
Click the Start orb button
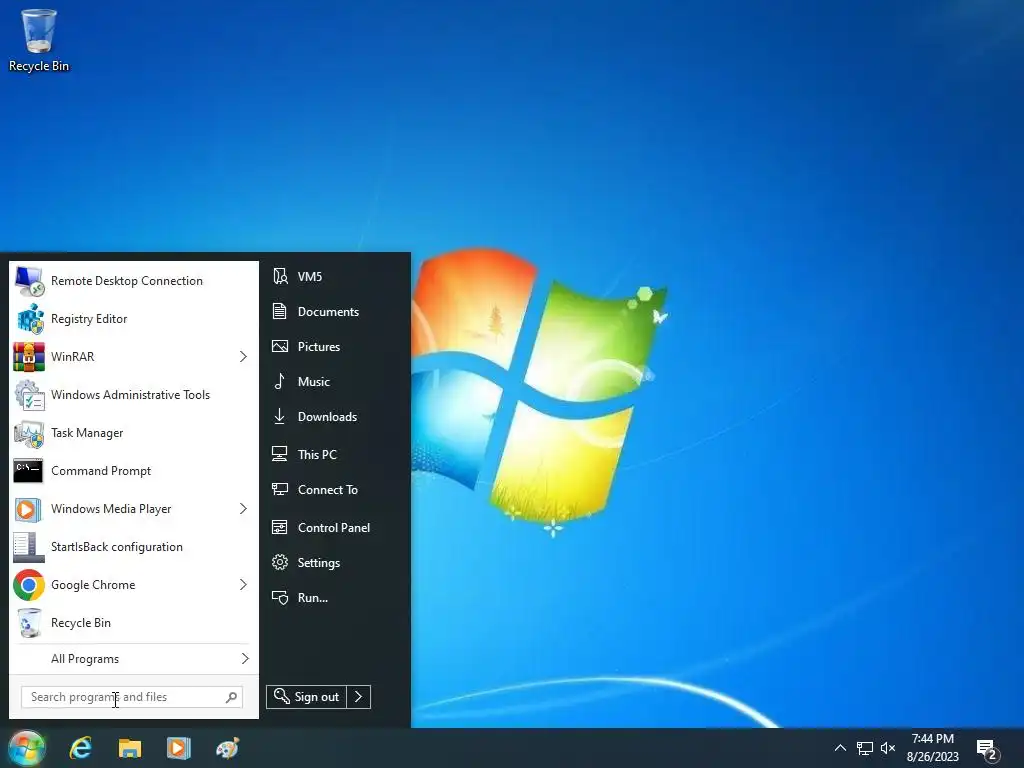27,748
